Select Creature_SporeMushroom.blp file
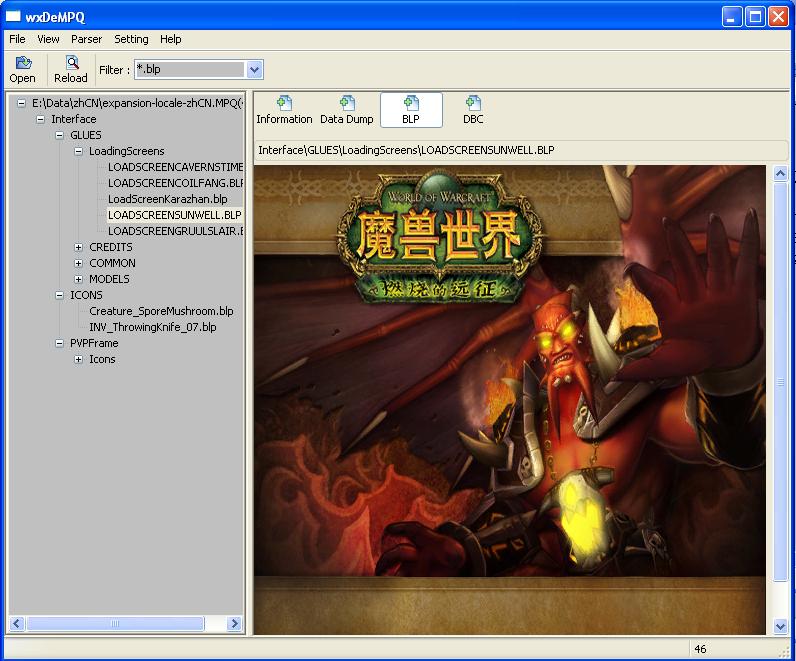 click(161, 311)
